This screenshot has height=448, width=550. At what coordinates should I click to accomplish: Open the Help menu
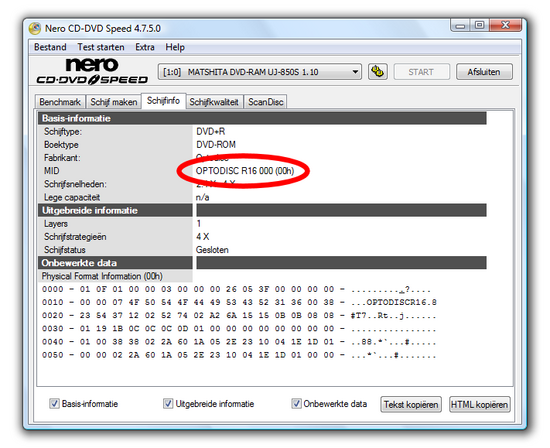(x=175, y=47)
